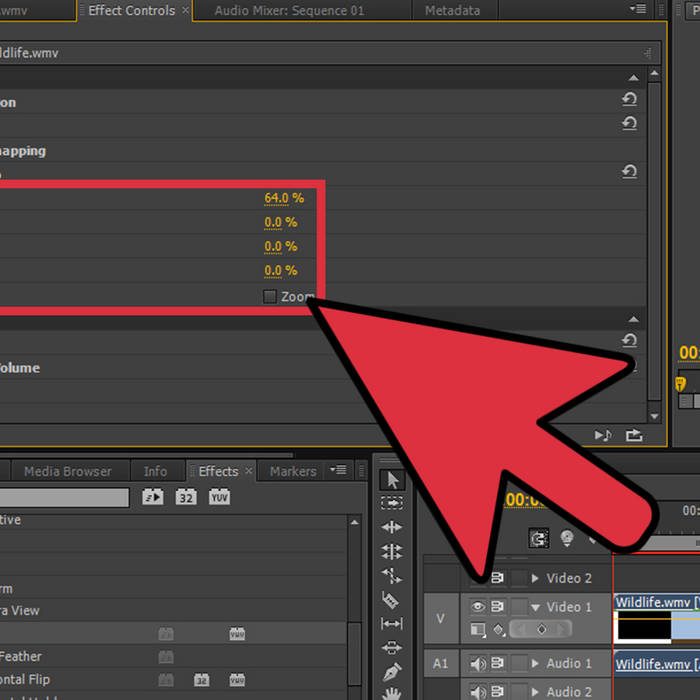
Task: Select the Selection arrow tool
Action: click(392, 481)
